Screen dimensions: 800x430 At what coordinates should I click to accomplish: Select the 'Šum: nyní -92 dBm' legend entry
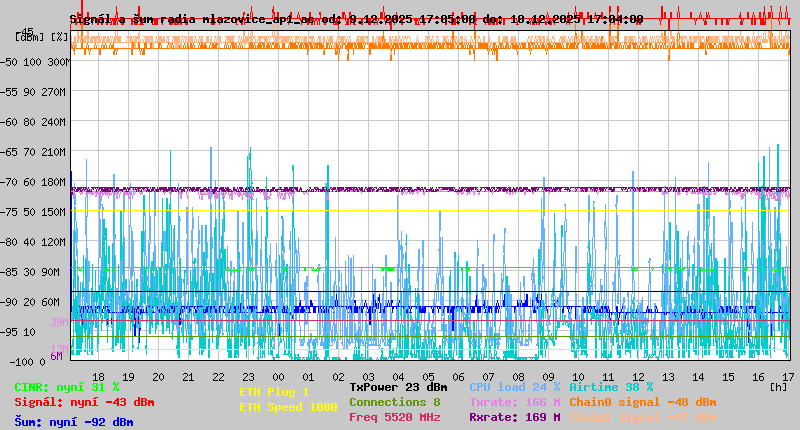pos(74,422)
